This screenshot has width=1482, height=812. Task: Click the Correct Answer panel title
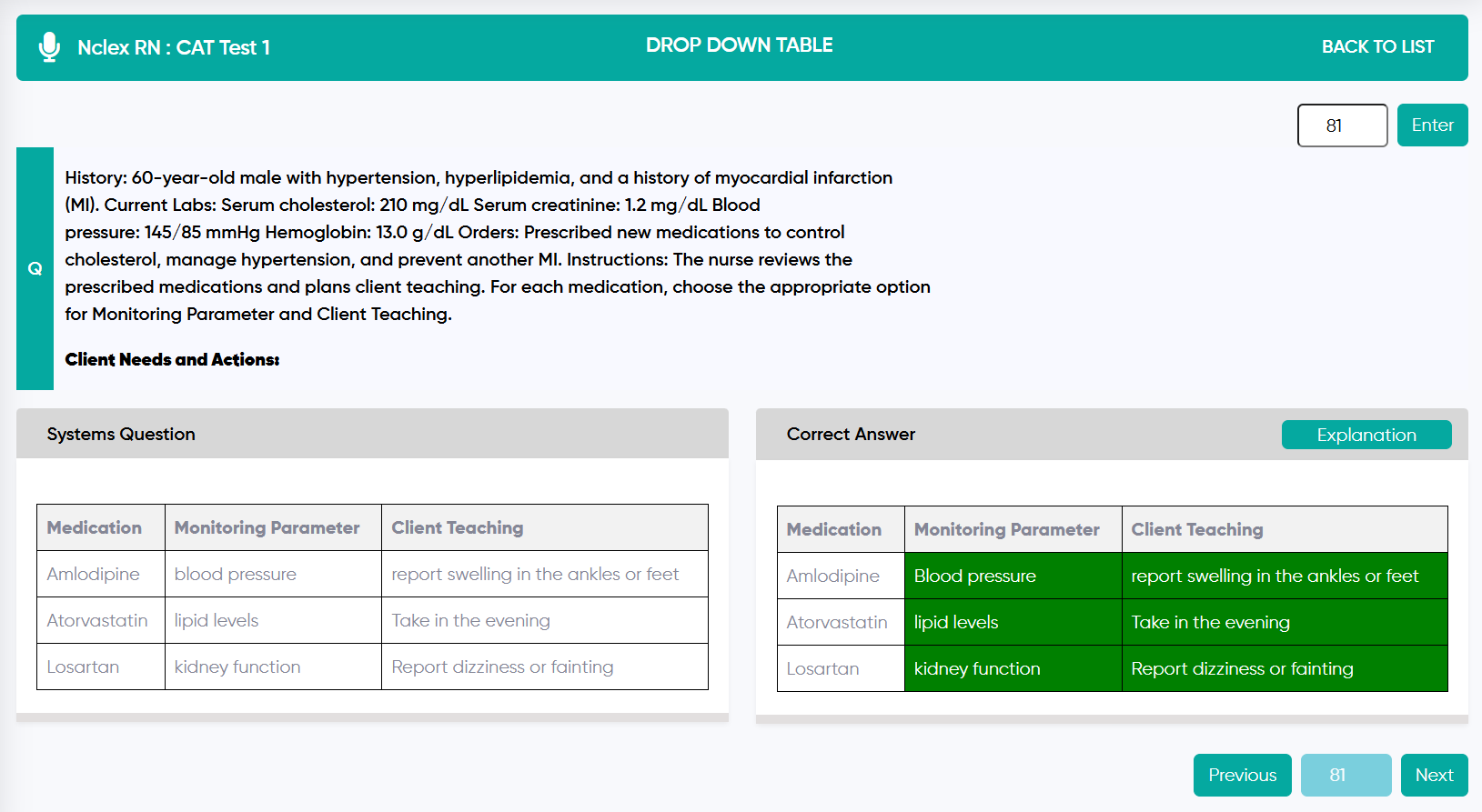(x=851, y=434)
